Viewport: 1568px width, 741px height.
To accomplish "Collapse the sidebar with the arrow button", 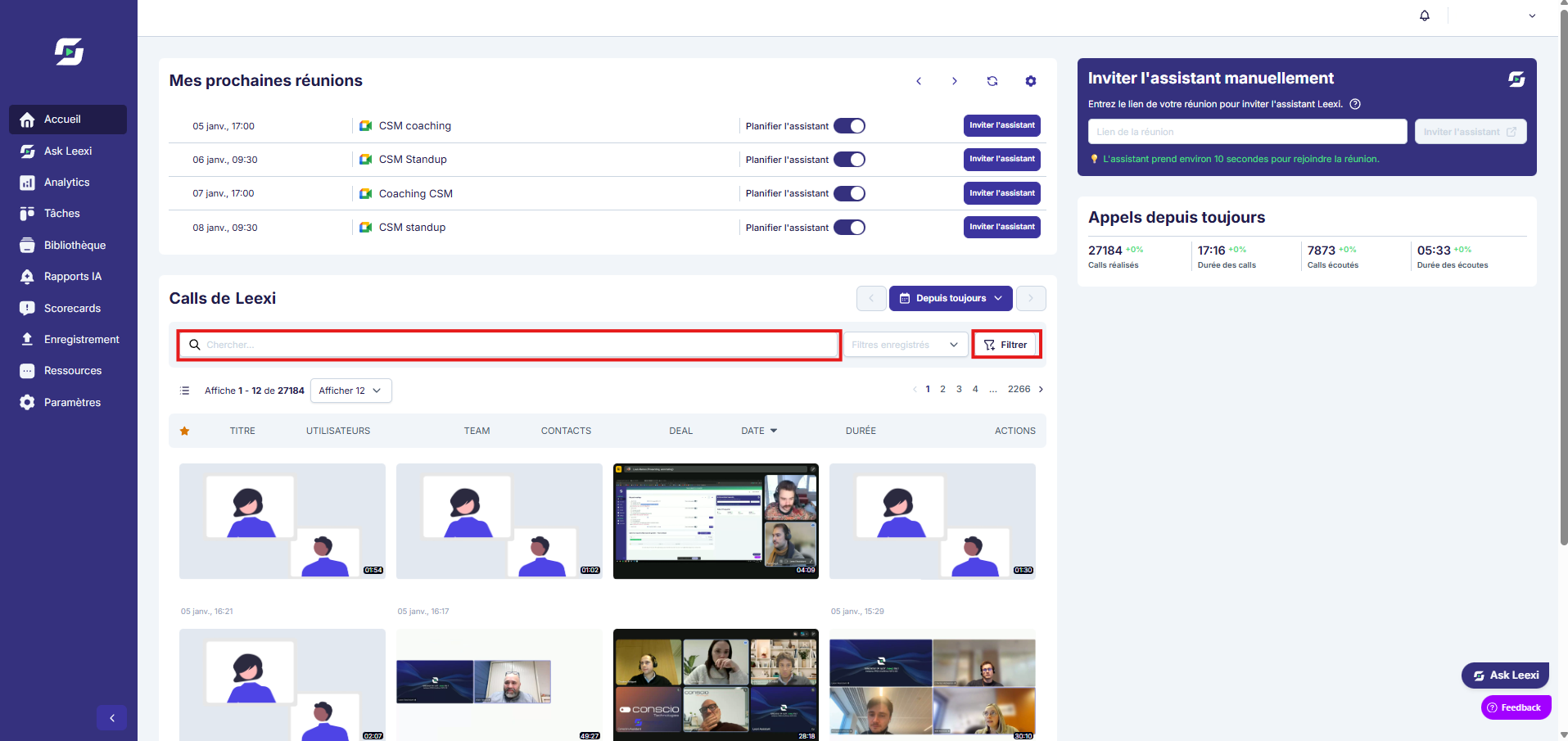I will 112,718.
